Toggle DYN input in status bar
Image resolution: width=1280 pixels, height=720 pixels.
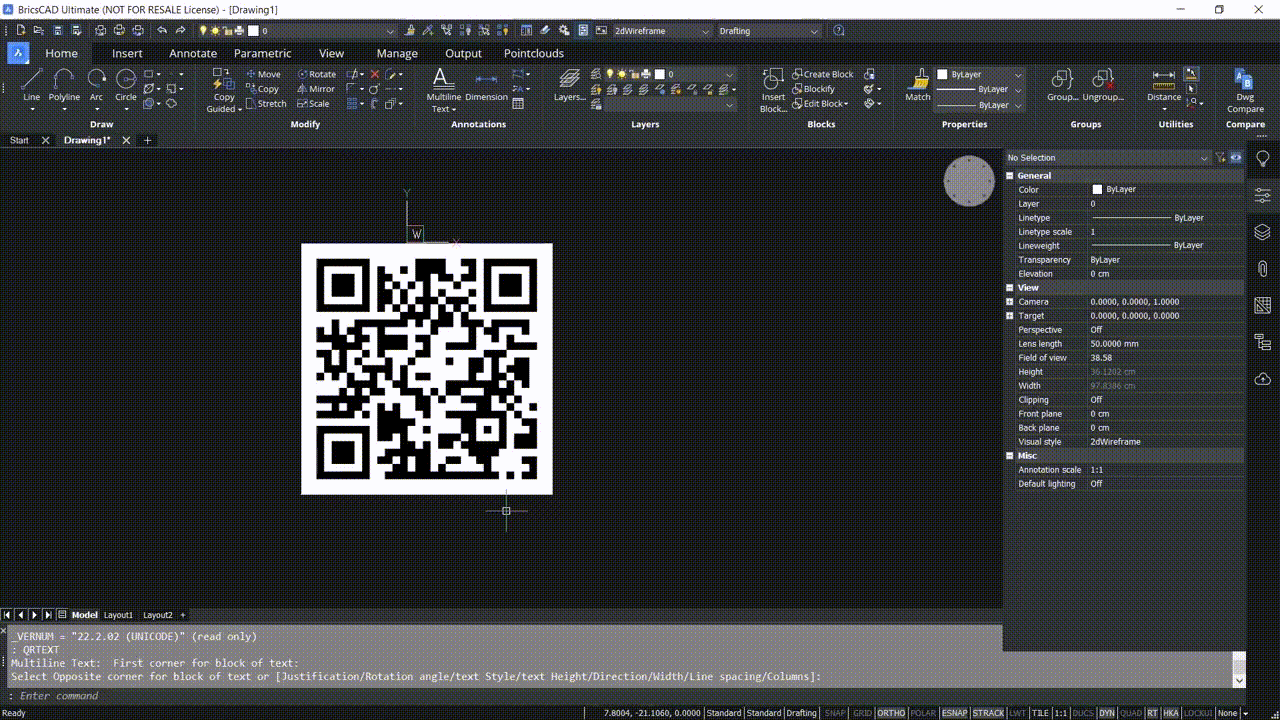pos(1107,713)
